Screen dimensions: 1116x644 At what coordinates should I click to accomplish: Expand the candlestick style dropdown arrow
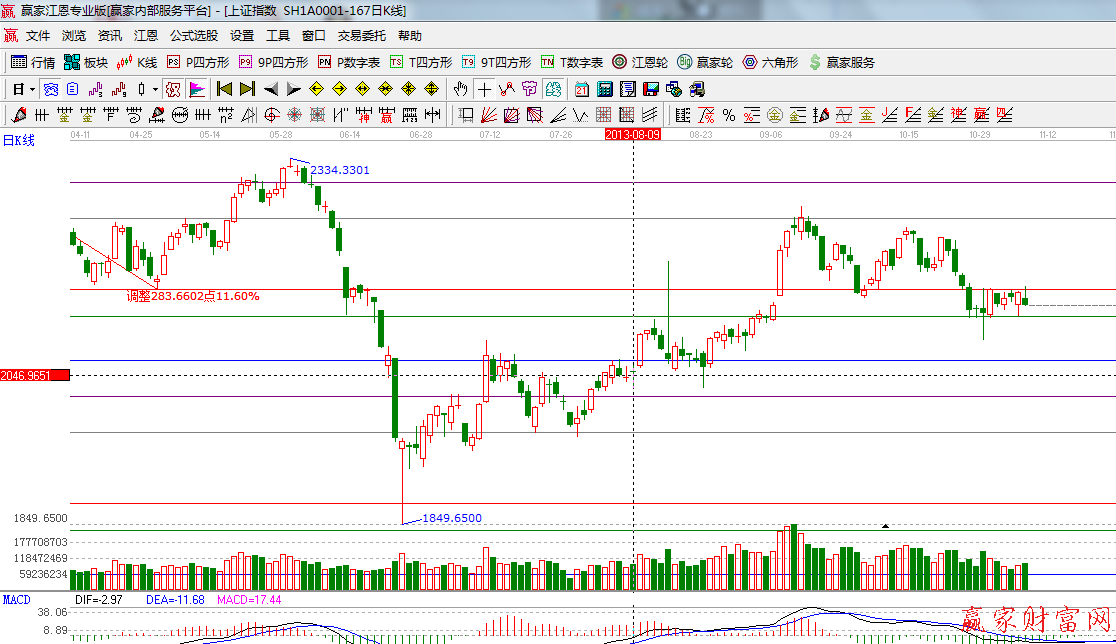pos(155,89)
